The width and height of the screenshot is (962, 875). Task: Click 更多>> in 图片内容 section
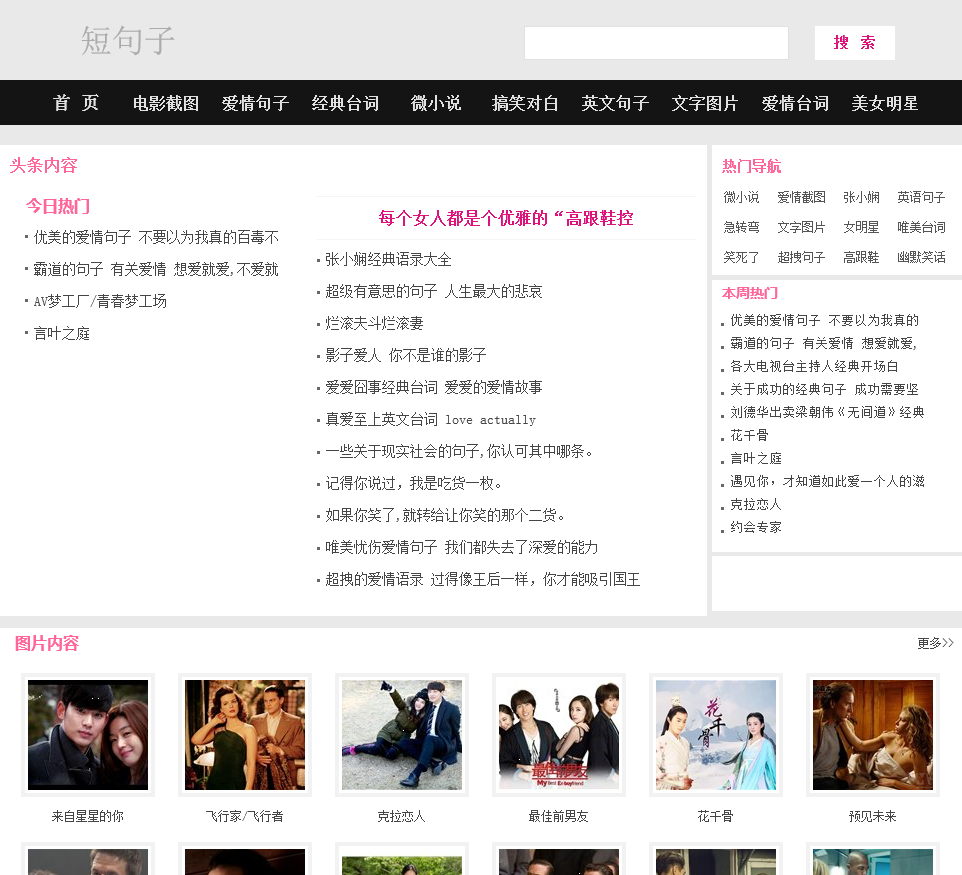[x=935, y=643]
